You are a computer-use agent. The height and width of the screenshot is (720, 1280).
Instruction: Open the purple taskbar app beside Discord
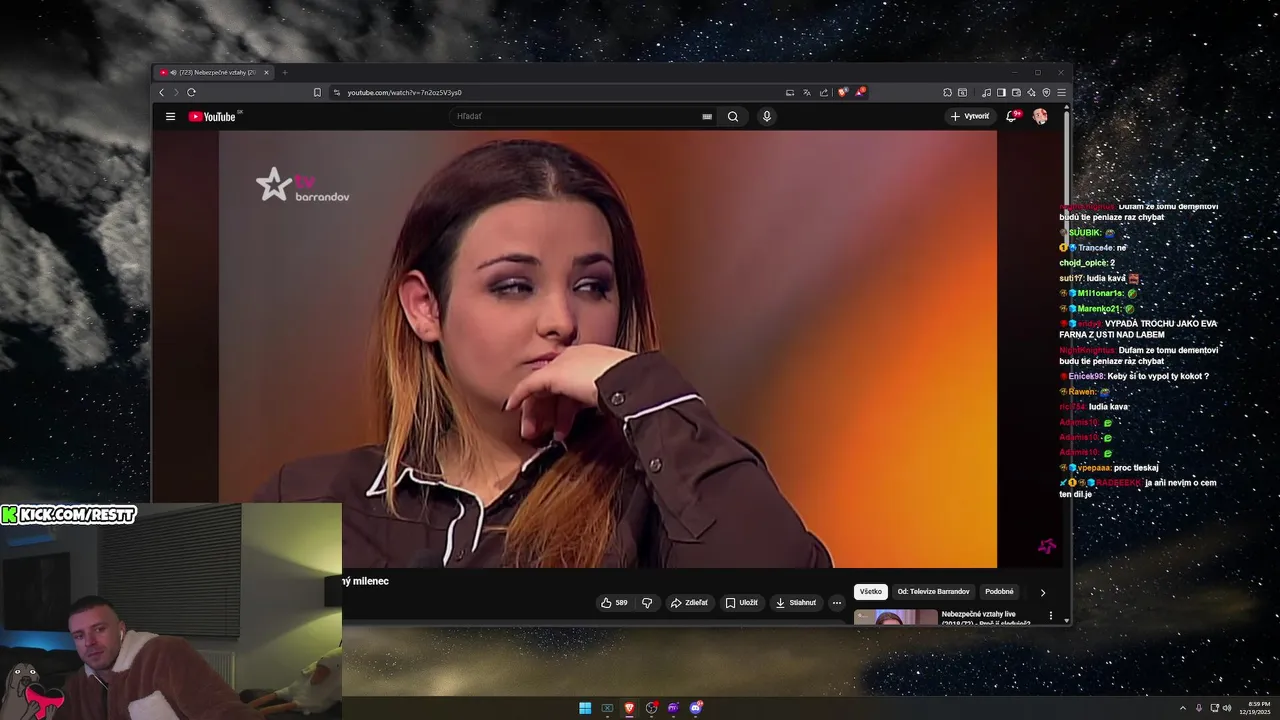pyautogui.click(x=674, y=708)
